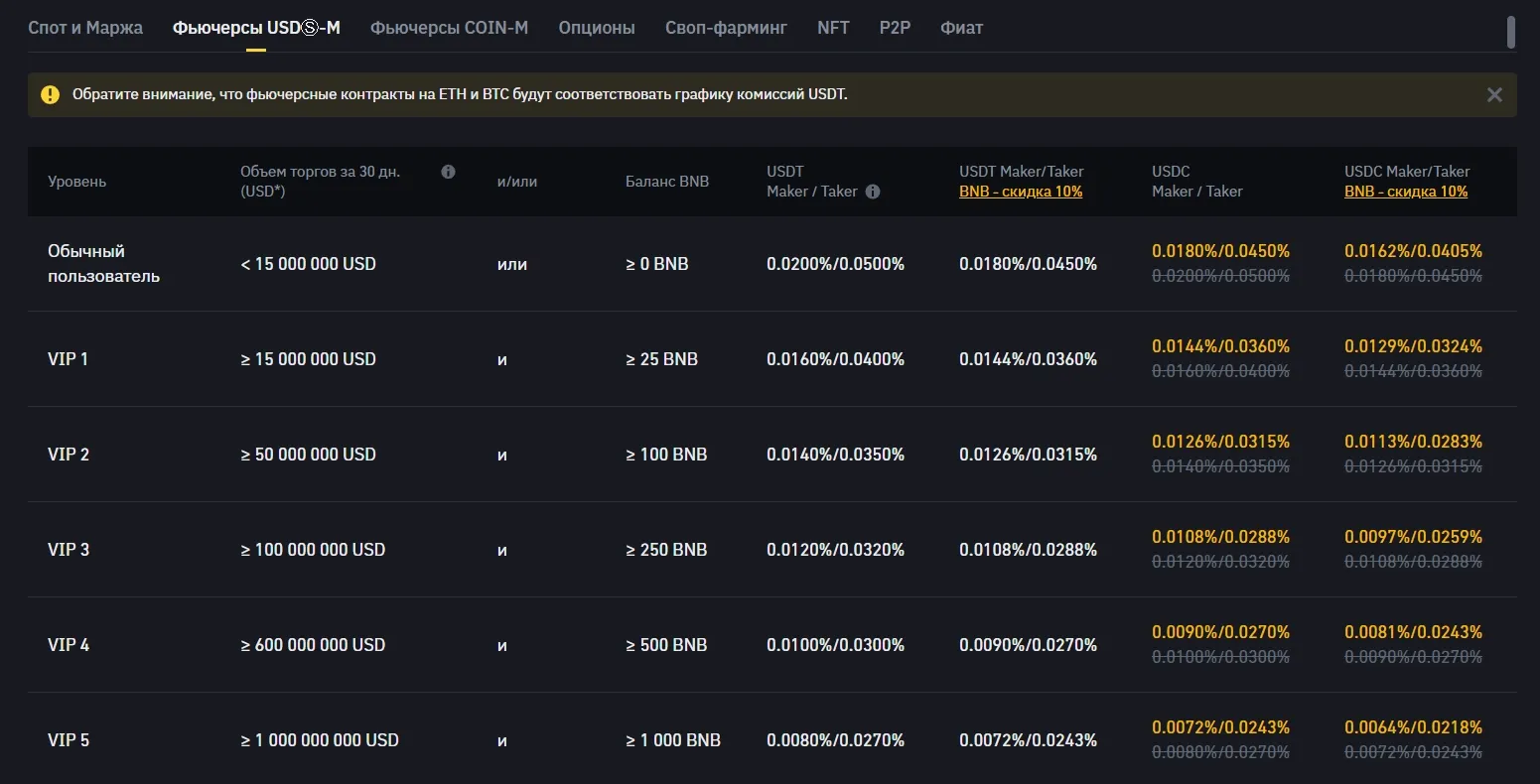Screen dimensions: 1540x784
Task: Click the Баланс BNB column header
Action: 667,182
